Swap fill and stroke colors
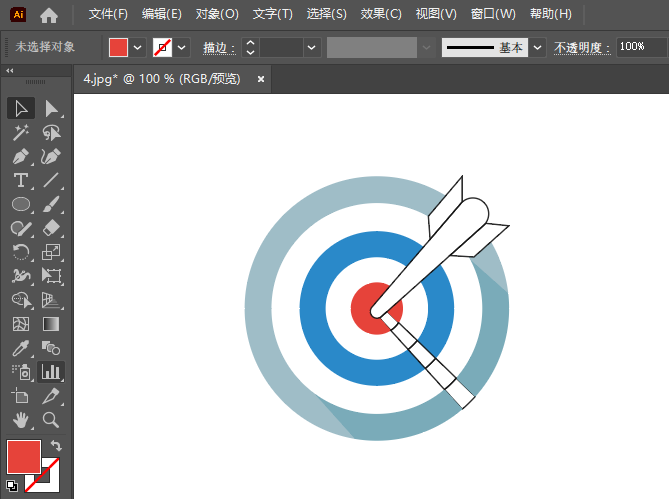This screenshot has height=499, width=669. click(56, 445)
